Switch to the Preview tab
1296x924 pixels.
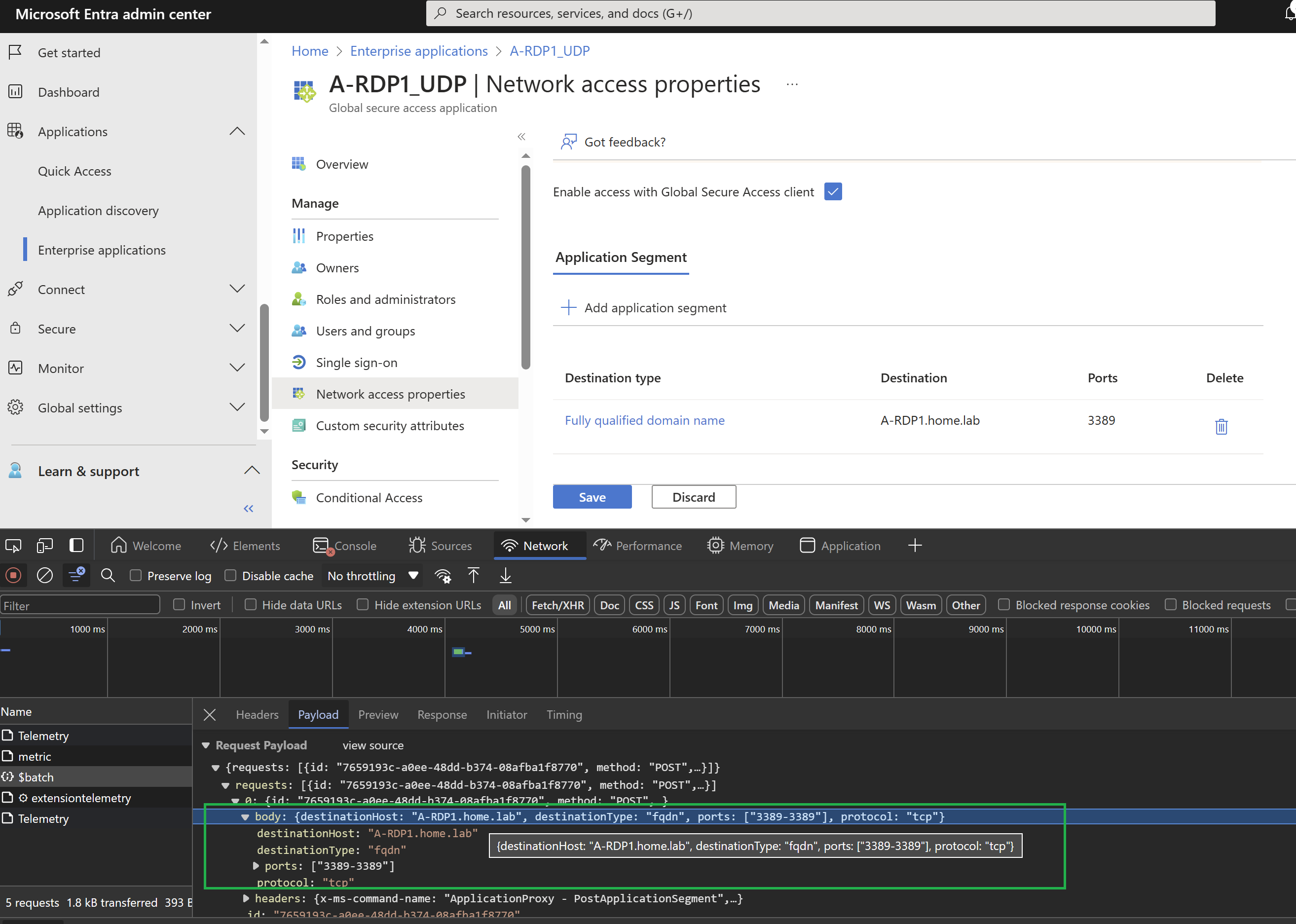378,715
